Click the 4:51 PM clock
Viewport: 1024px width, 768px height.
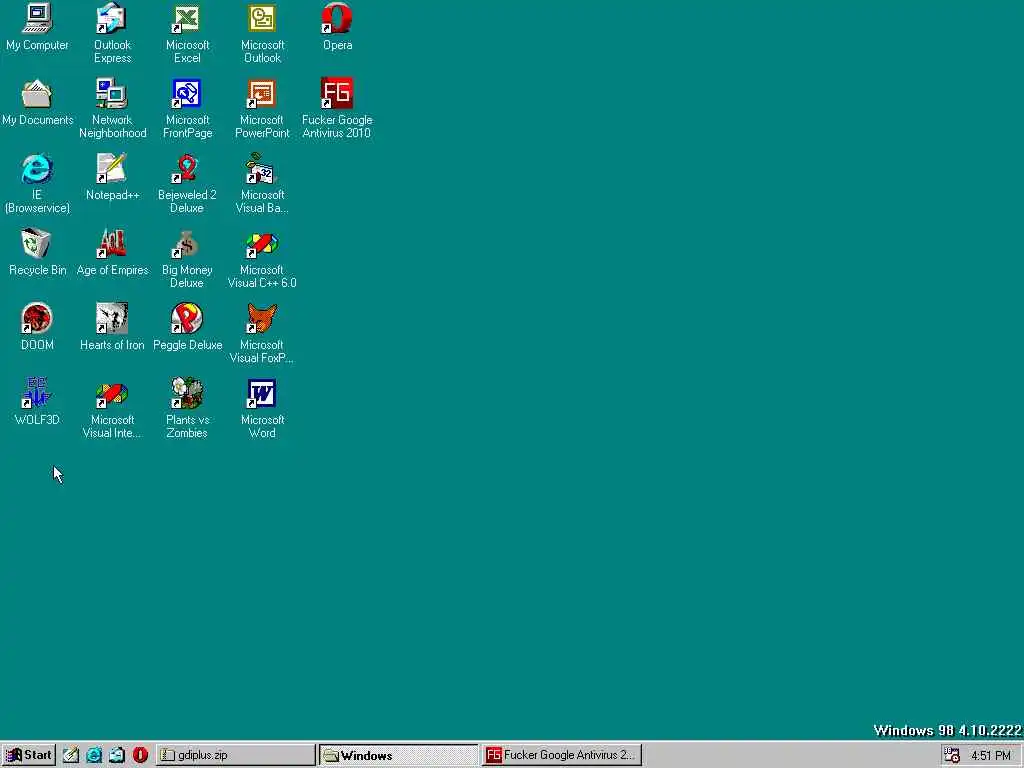pyautogui.click(x=991, y=756)
